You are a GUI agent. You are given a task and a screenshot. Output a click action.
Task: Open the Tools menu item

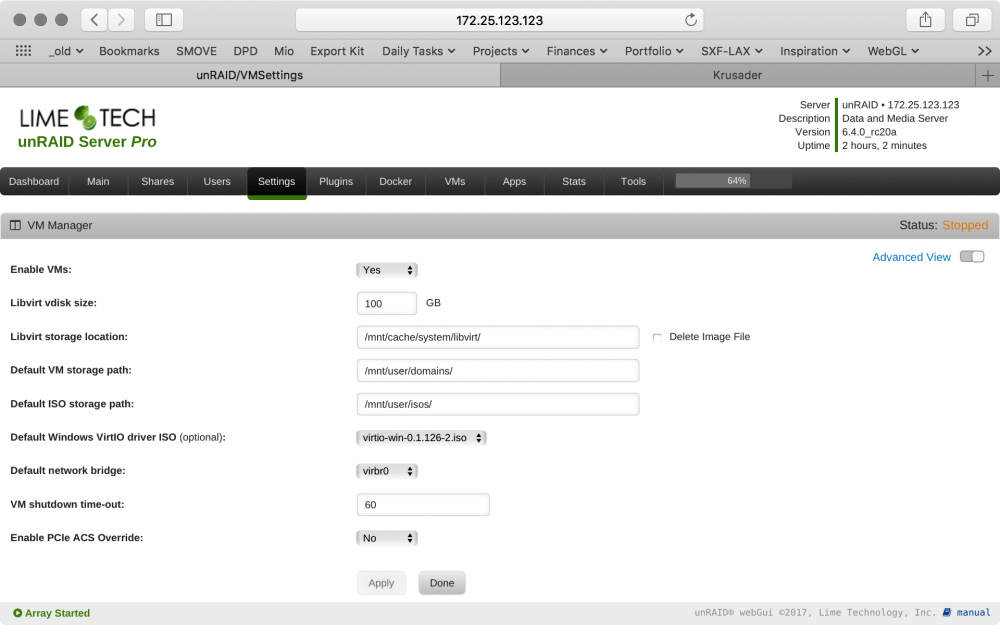coord(633,181)
